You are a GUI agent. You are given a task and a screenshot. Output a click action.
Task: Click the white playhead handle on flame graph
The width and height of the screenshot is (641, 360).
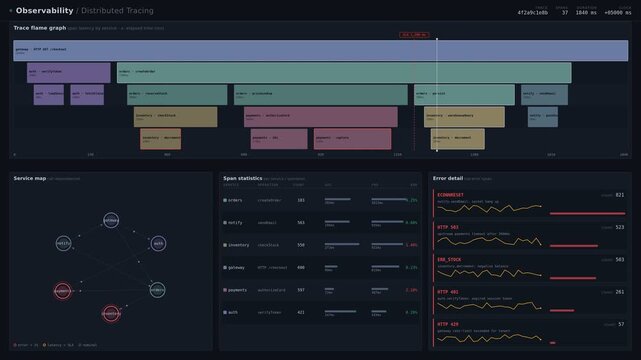tap(437, 40)
